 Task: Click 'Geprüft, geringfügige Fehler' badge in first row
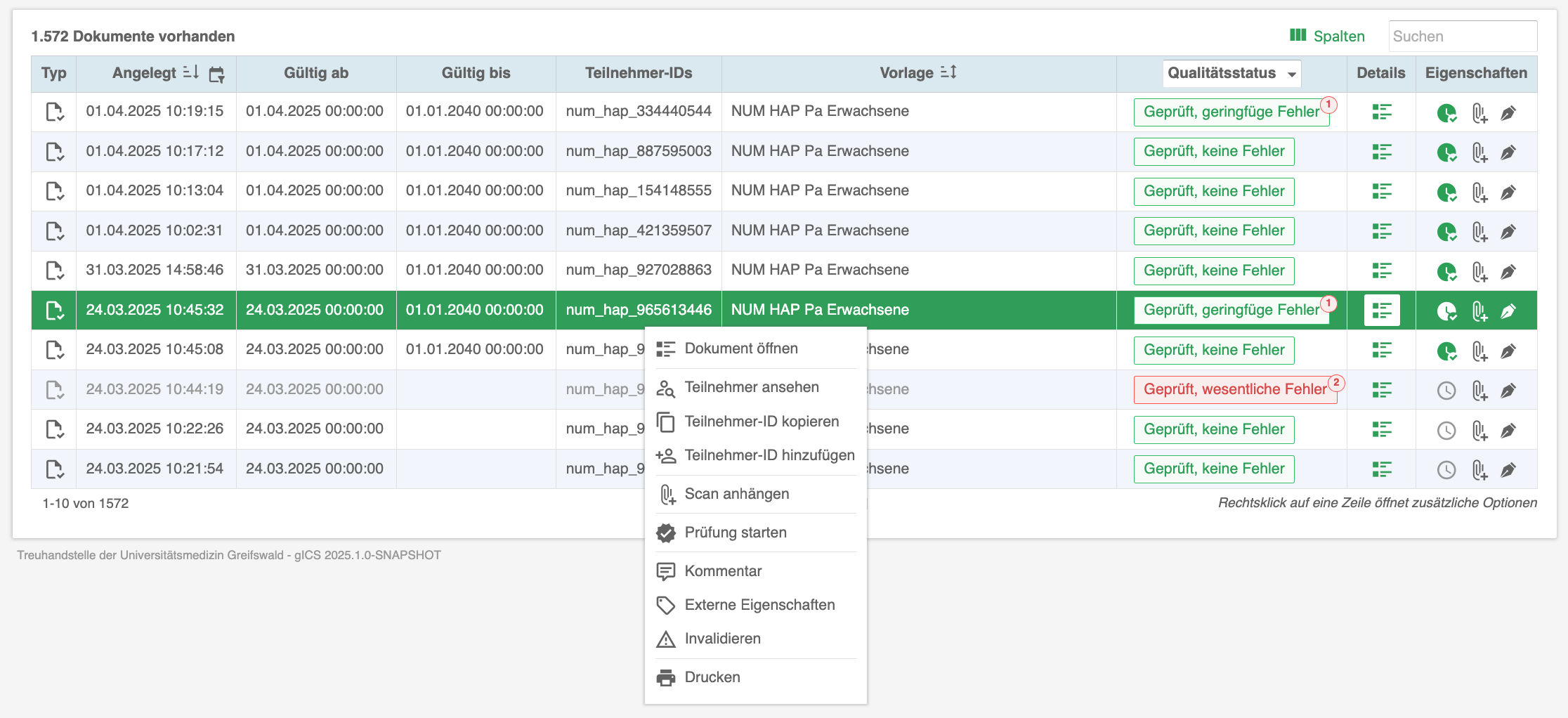1231,112
